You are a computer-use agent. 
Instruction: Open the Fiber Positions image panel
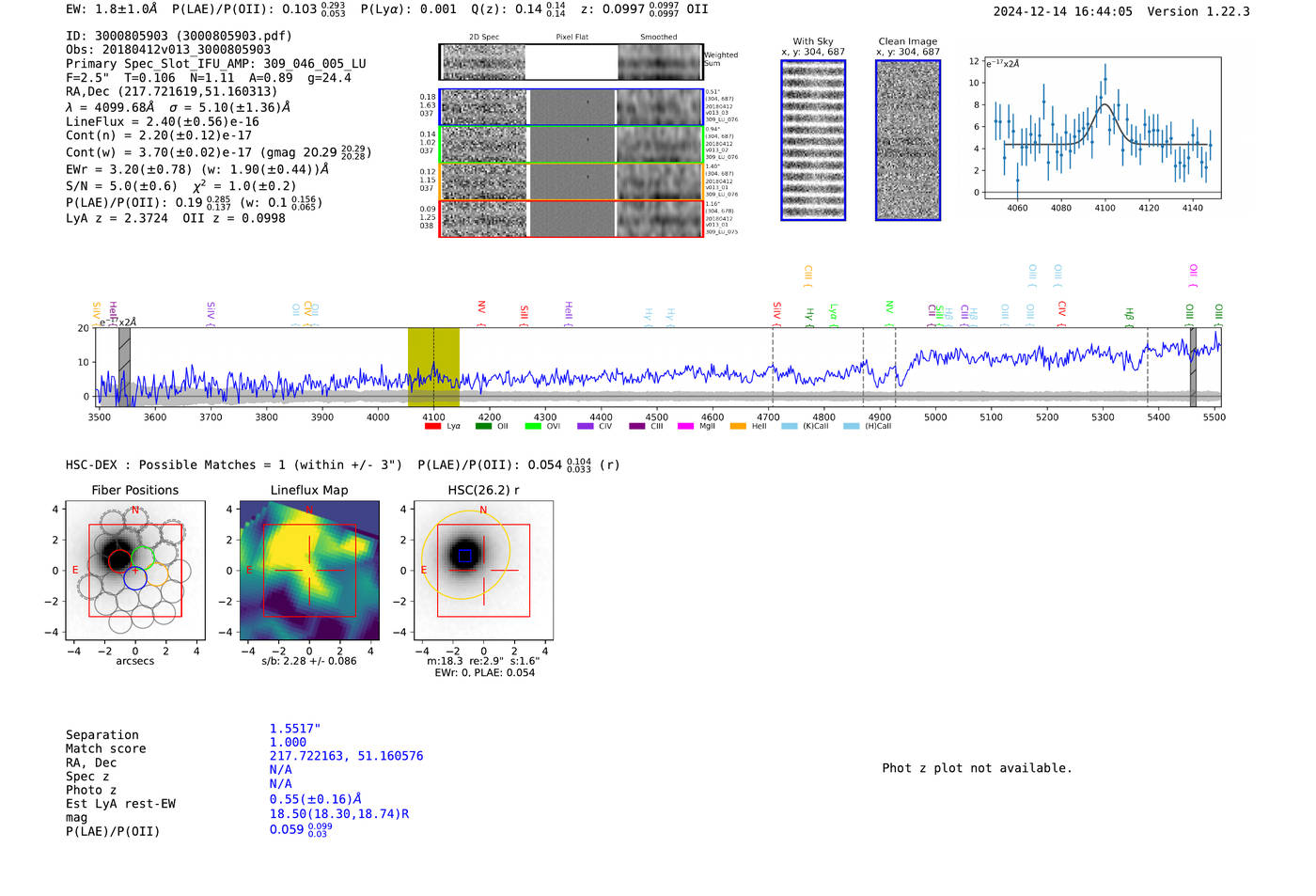(135, 571)
